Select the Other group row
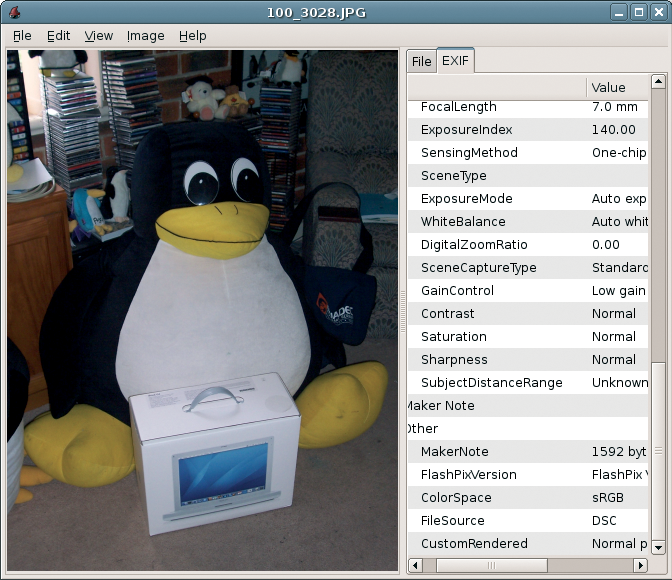This screenshot has width=672, height=580. pos(528,429)
